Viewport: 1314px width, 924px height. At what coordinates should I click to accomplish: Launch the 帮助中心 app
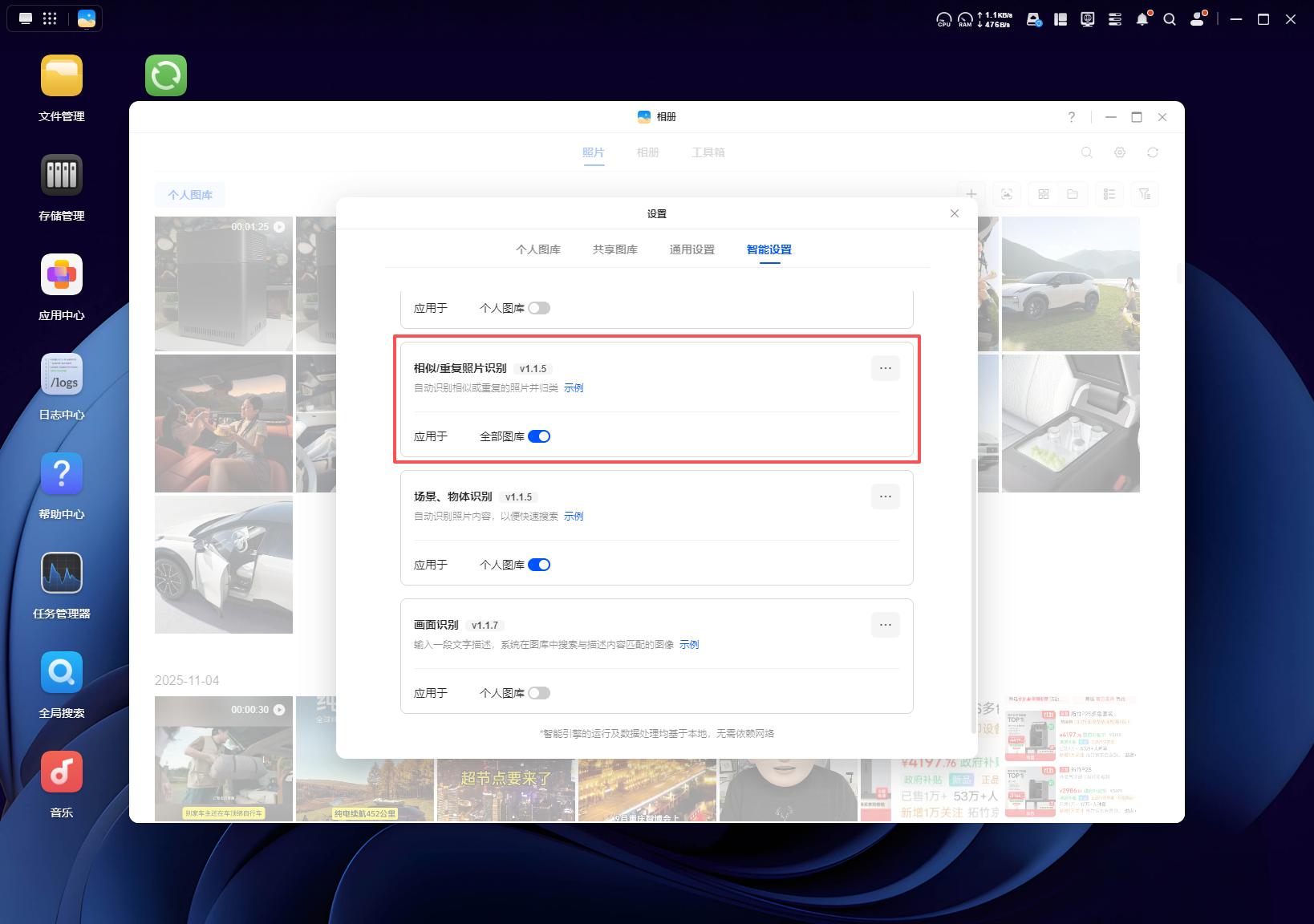(62, 473)
